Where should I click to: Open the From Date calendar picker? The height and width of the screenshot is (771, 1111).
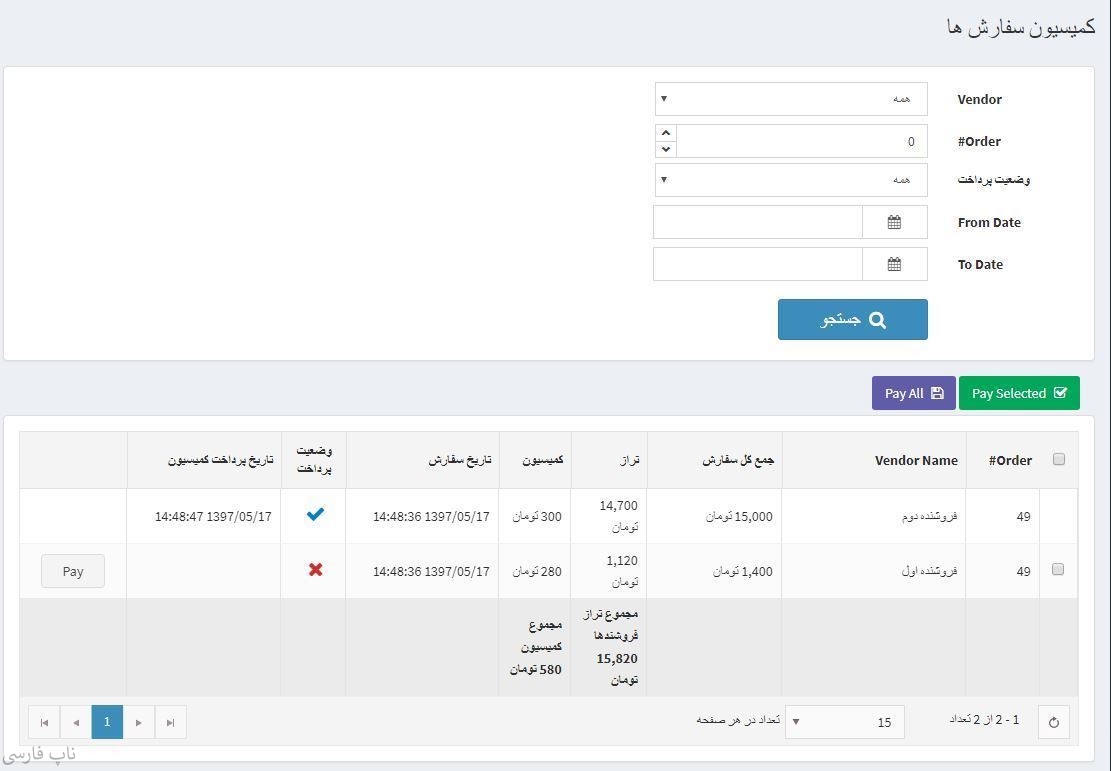[x=894, y=222]
